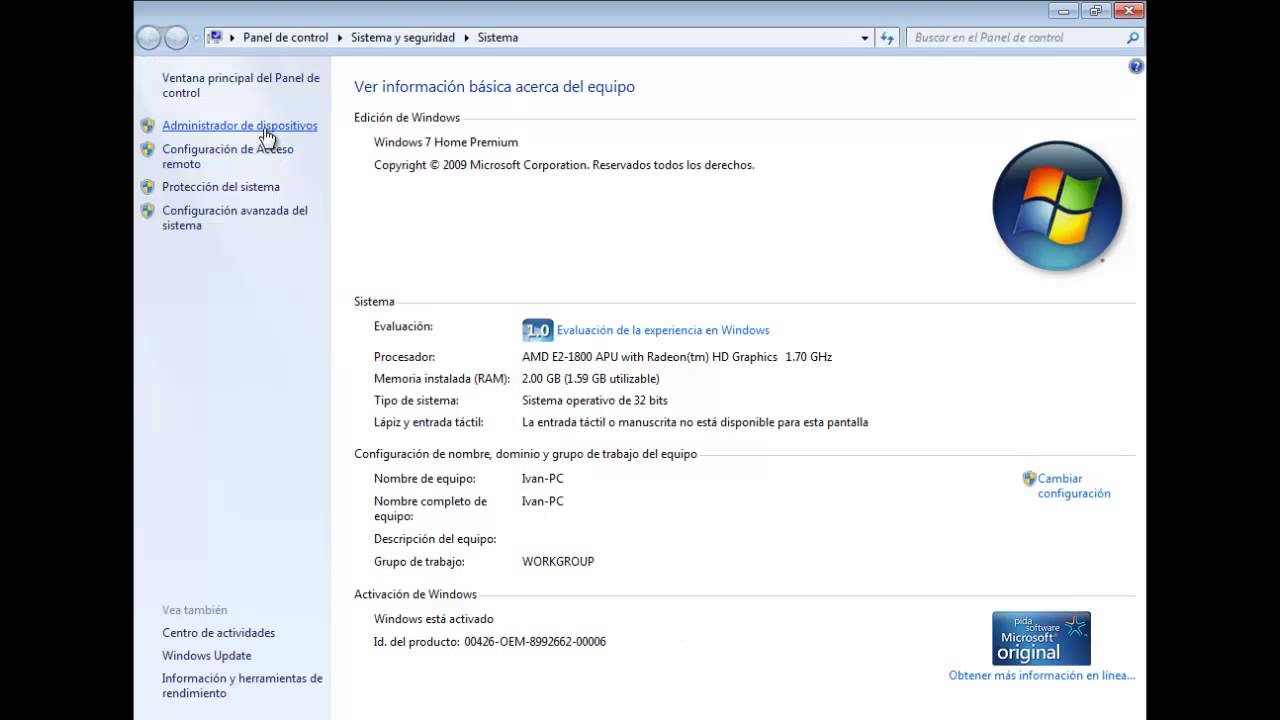The height and width of the screenshot is (720, 1280).
Task: Click Windows 7 Home Premium text
Action: pyautogui.click(x=446, y=143)
